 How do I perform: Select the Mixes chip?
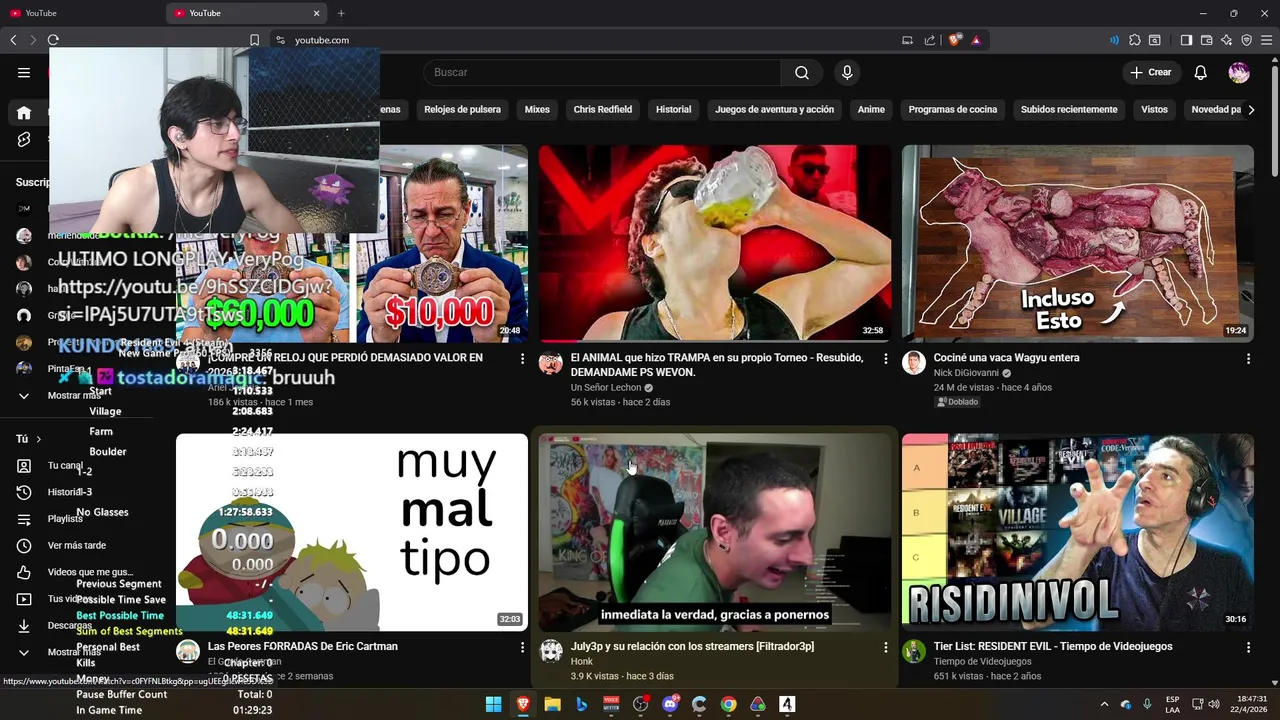coord(537,110)
